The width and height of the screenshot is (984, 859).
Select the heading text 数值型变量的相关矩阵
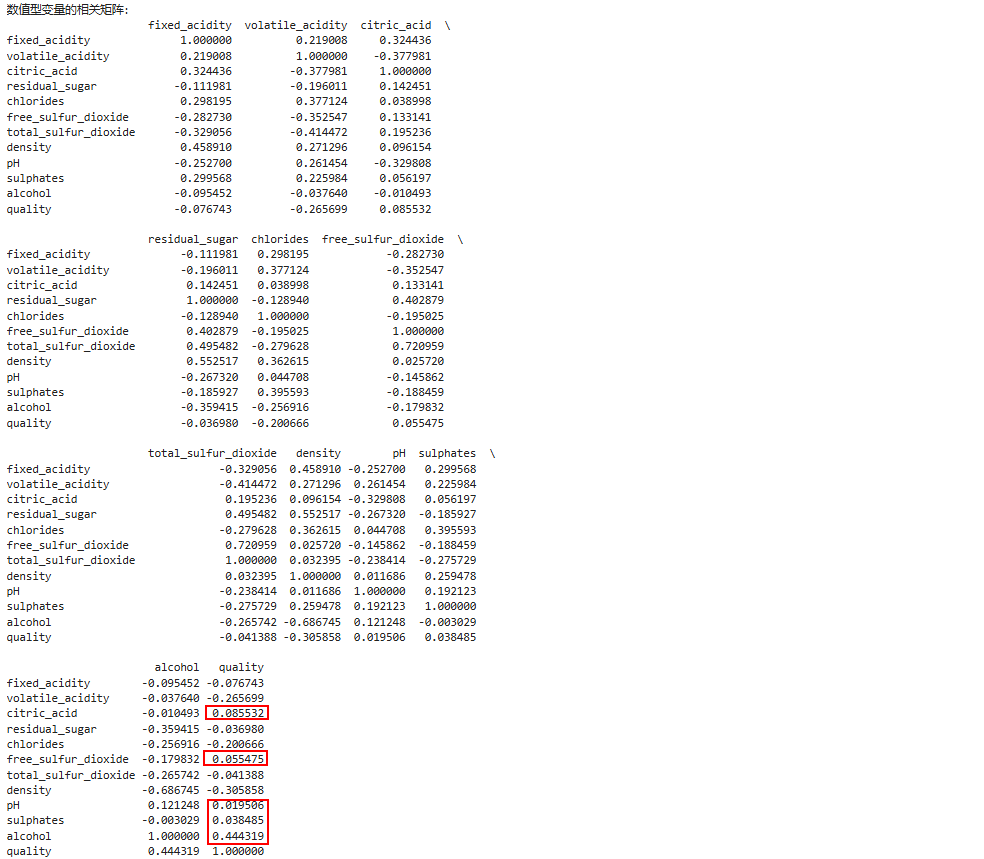pyautogui.click(x=65, y=10)
